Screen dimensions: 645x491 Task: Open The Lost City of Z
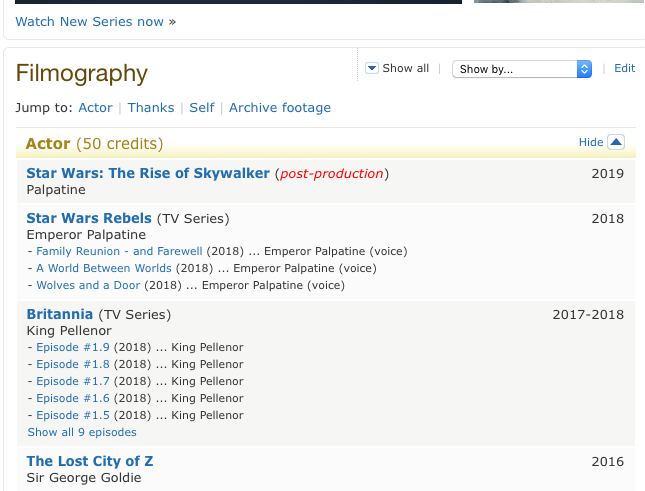click(90, 461)
